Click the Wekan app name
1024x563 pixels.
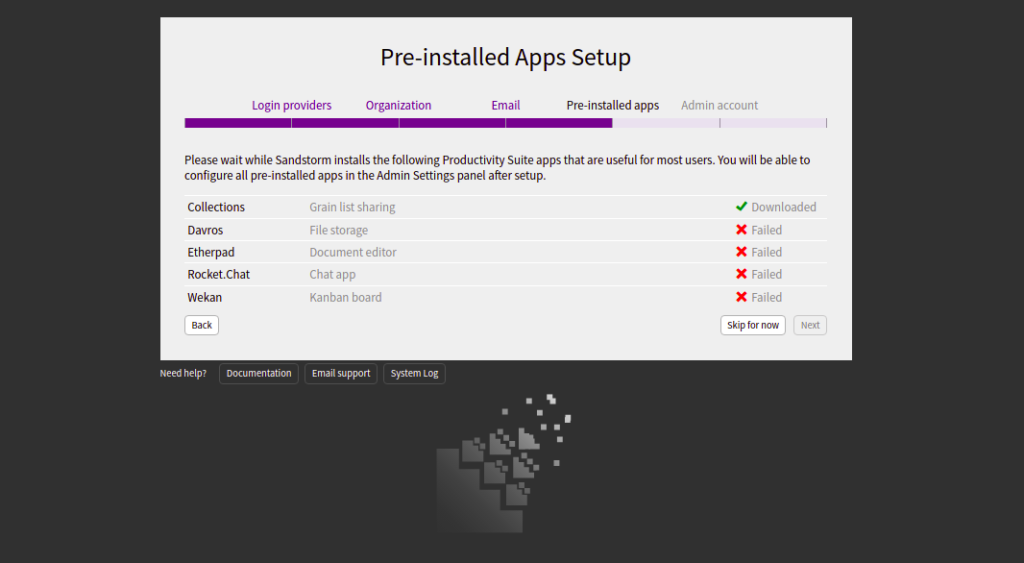coord(204,297)
